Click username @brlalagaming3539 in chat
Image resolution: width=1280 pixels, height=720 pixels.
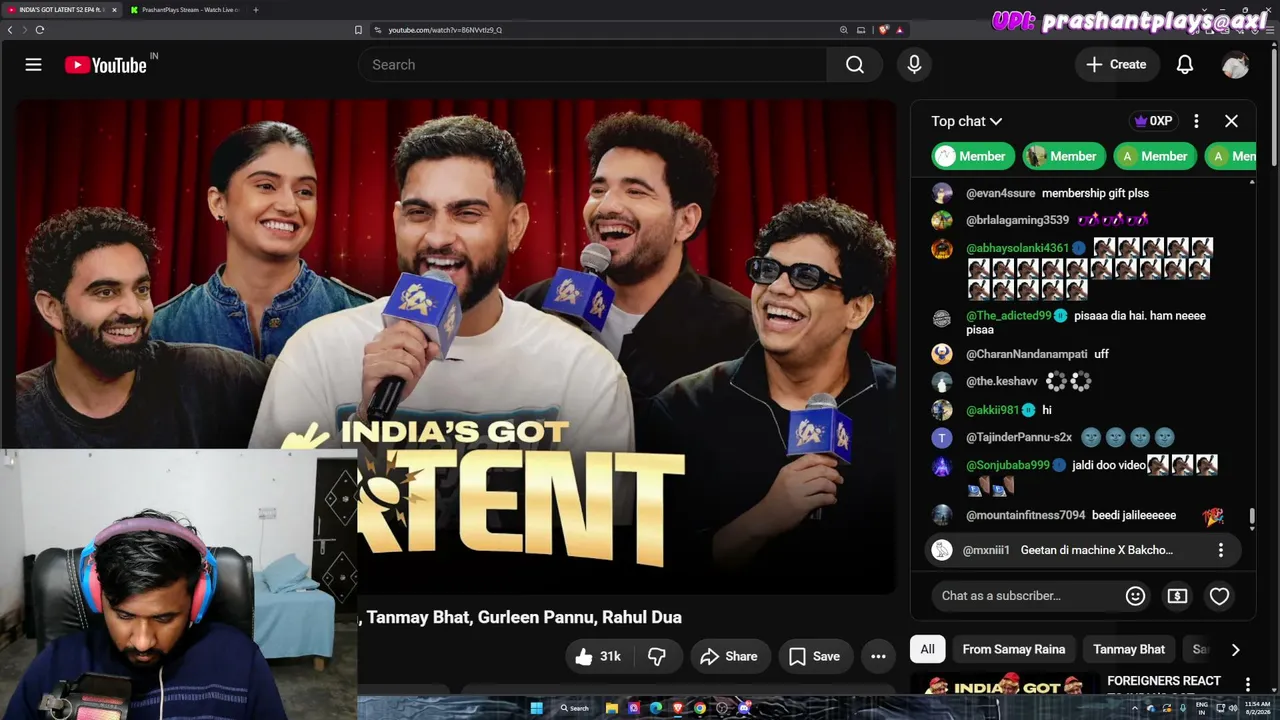tap(1017, 220)
